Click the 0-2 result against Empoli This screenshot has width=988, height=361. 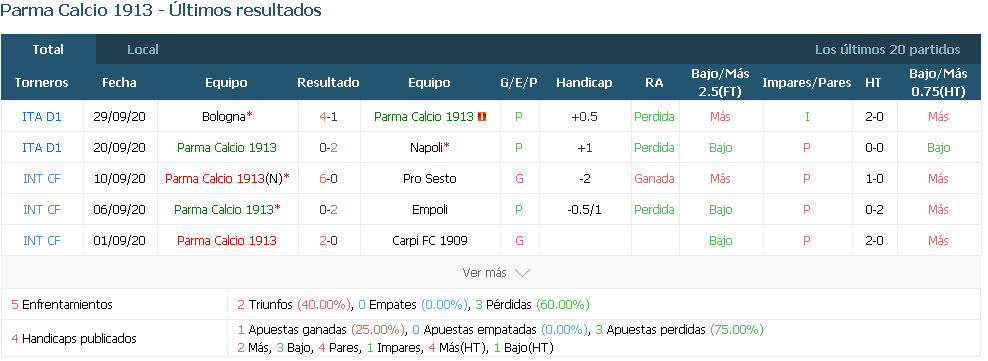[328, 209]
